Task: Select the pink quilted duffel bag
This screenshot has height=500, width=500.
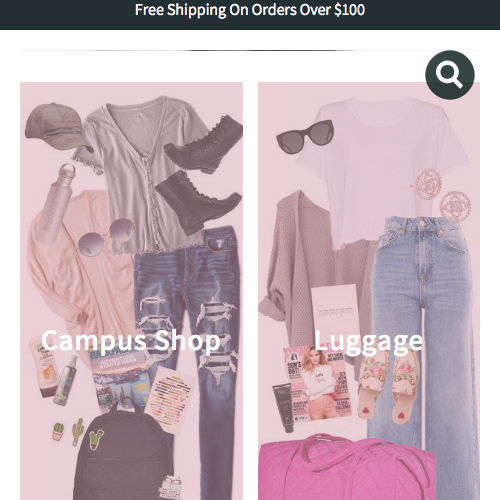Action: (347, 468)
